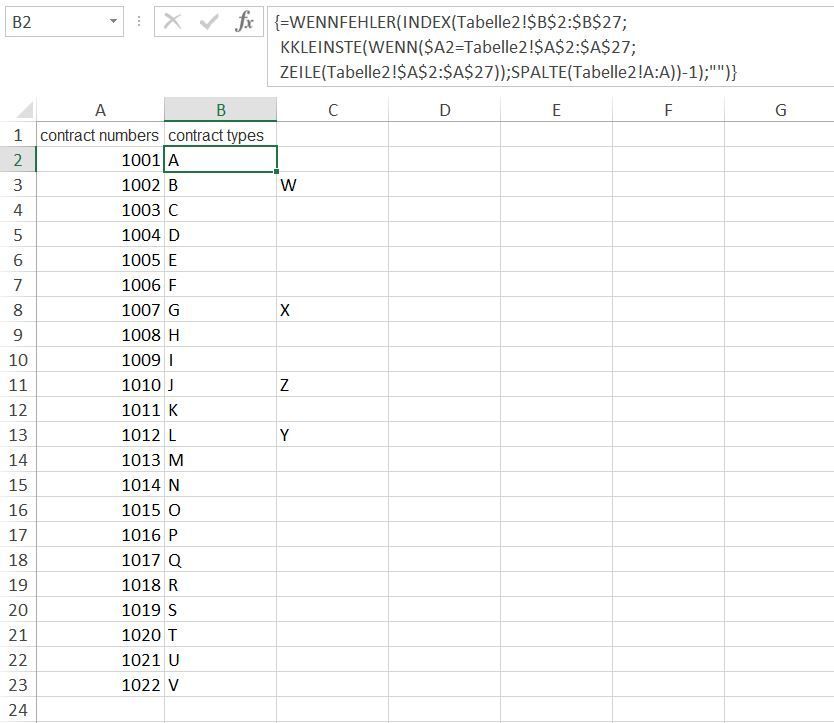Click the cell labeled contract numbers
The image size is (834, 723).
coord(100,134)
